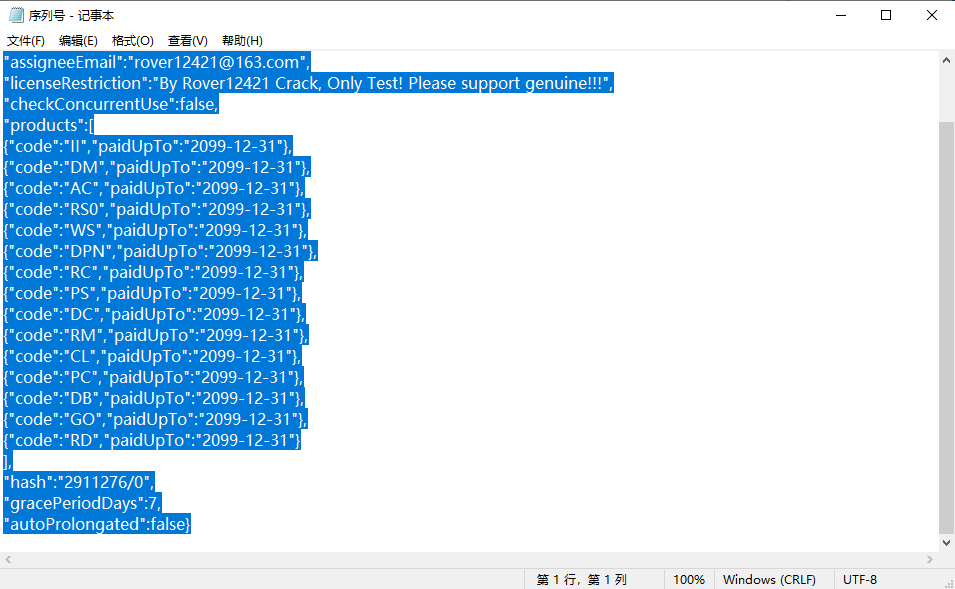
Task: Click the line with code "DC"
Action: (x=154, y=314)
